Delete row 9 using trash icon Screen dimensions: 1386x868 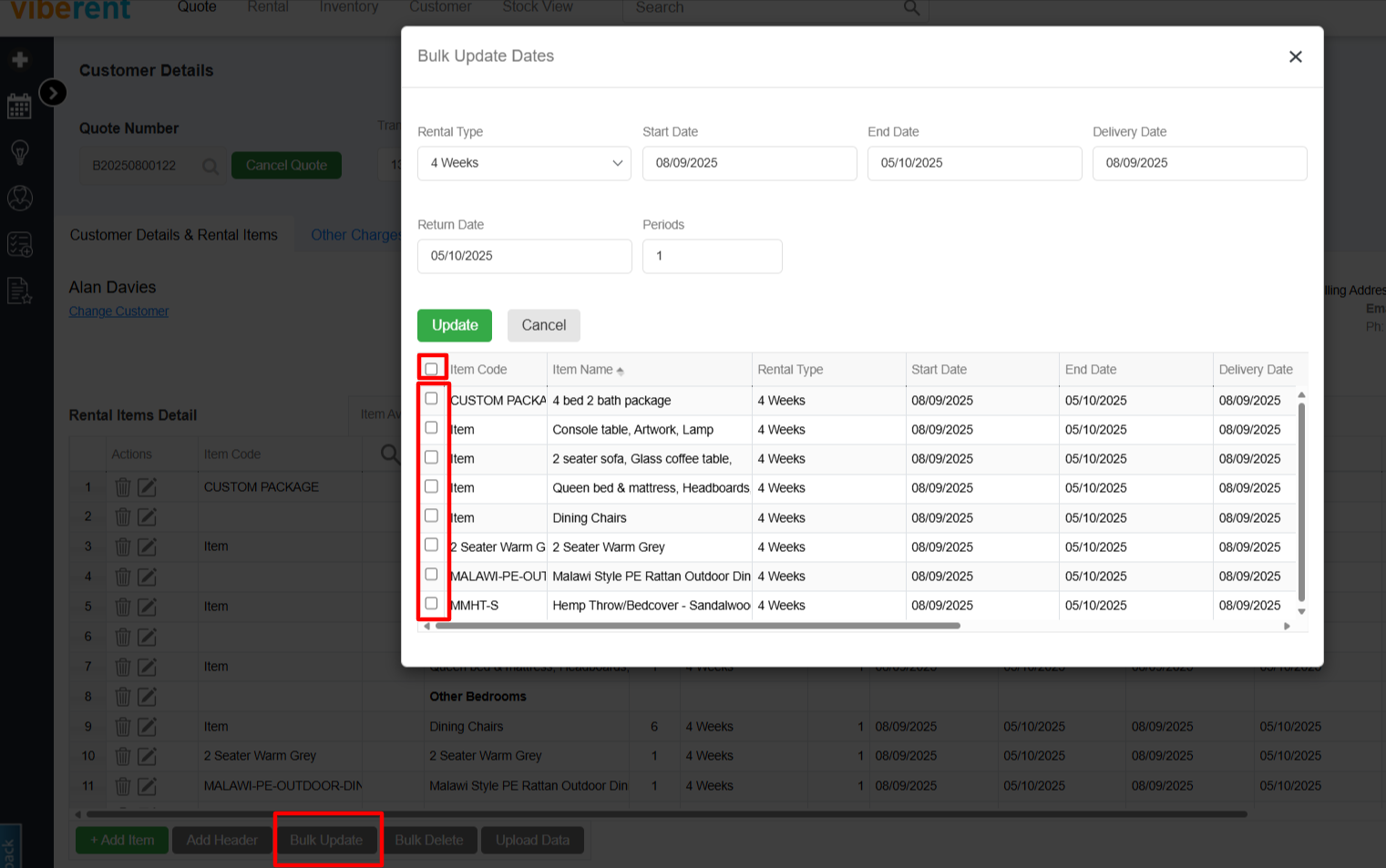[x=123, y=727]
